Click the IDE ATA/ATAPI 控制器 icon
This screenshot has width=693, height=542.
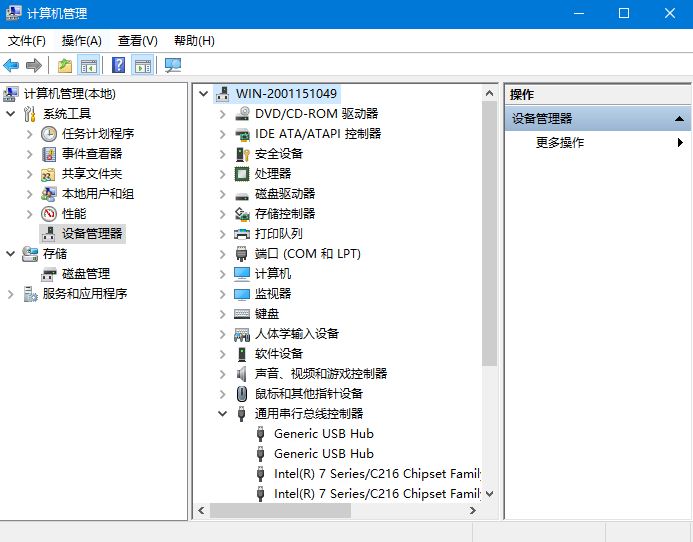[x=242, y=134]
